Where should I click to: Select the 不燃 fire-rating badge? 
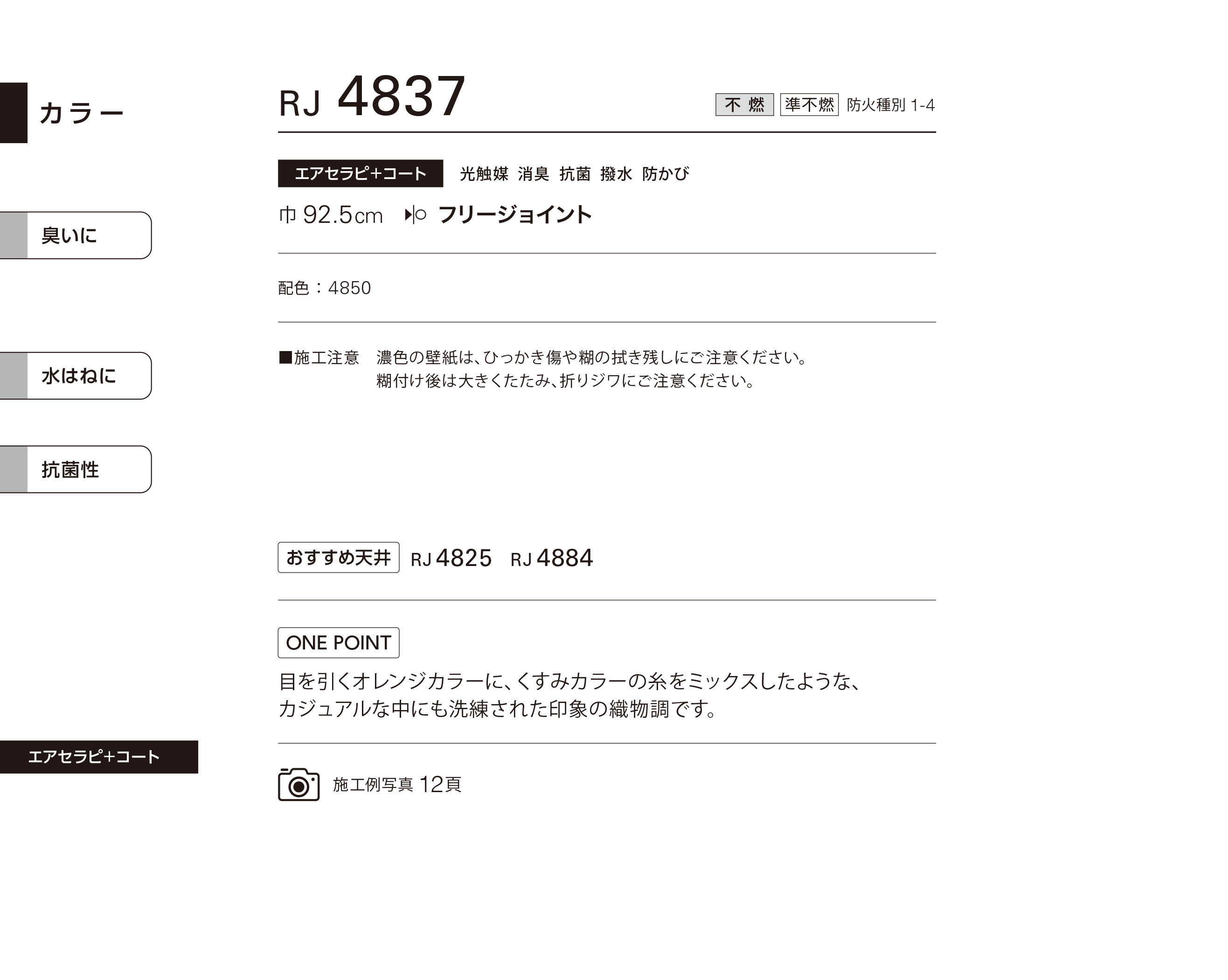point(744,104)
